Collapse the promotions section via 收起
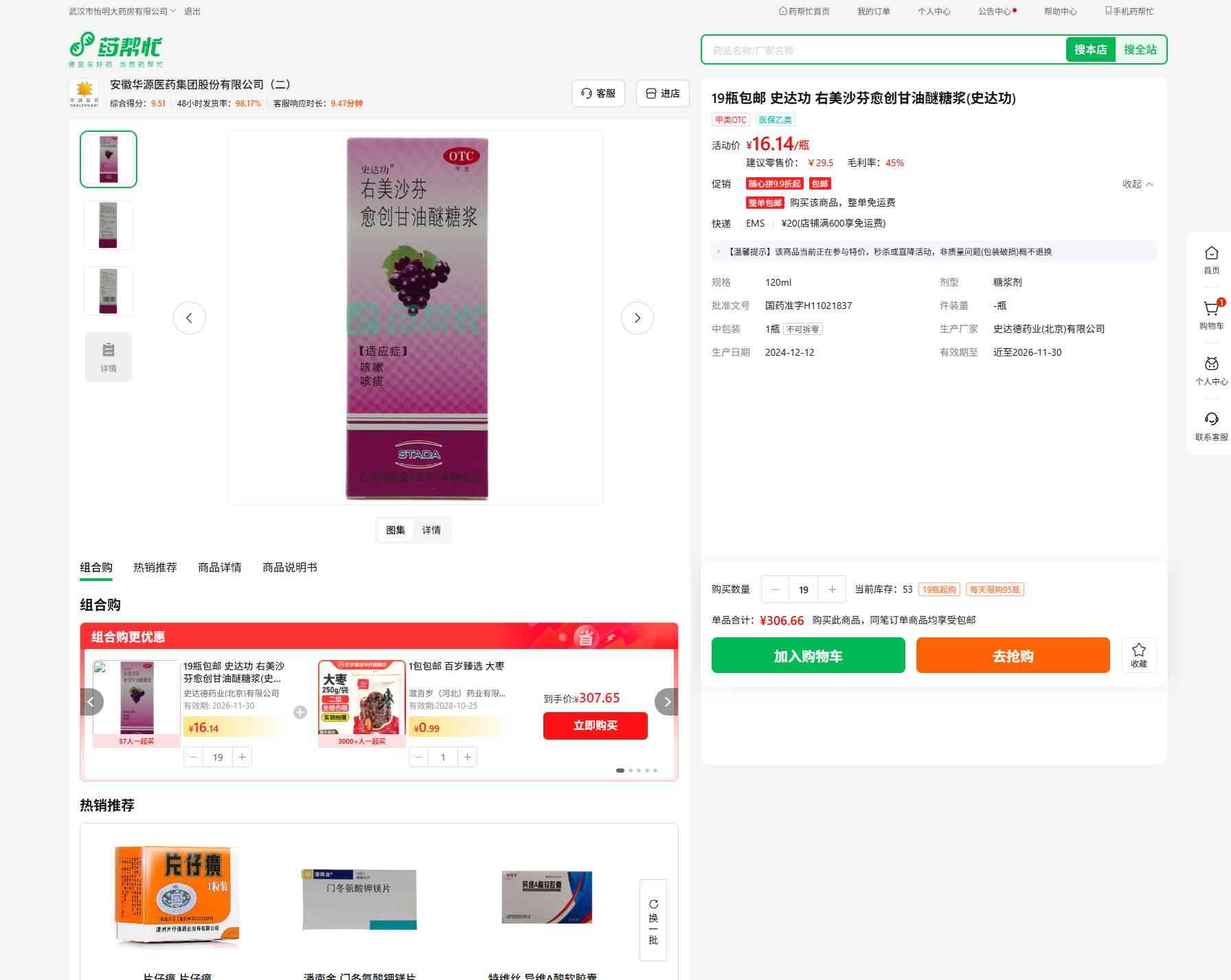Image resolution: width=1231 pixels, height=980 pixels. tap(1137, 184)
